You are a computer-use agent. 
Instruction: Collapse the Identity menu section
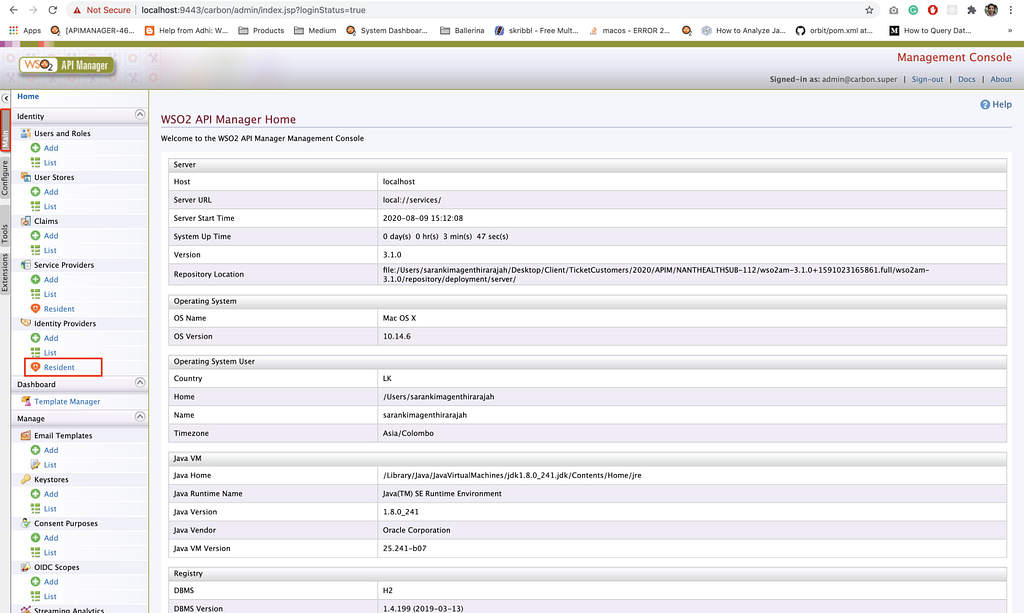140,114
